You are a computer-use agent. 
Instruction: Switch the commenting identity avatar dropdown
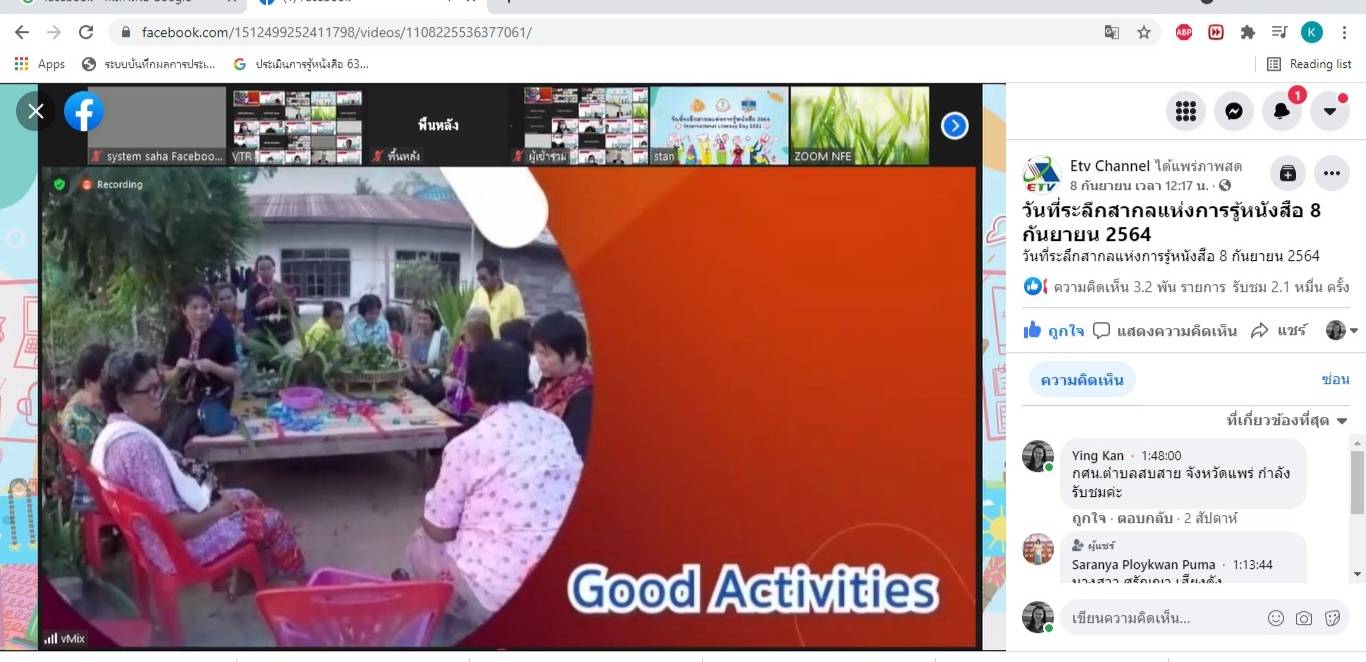[x=1342, y=330]
